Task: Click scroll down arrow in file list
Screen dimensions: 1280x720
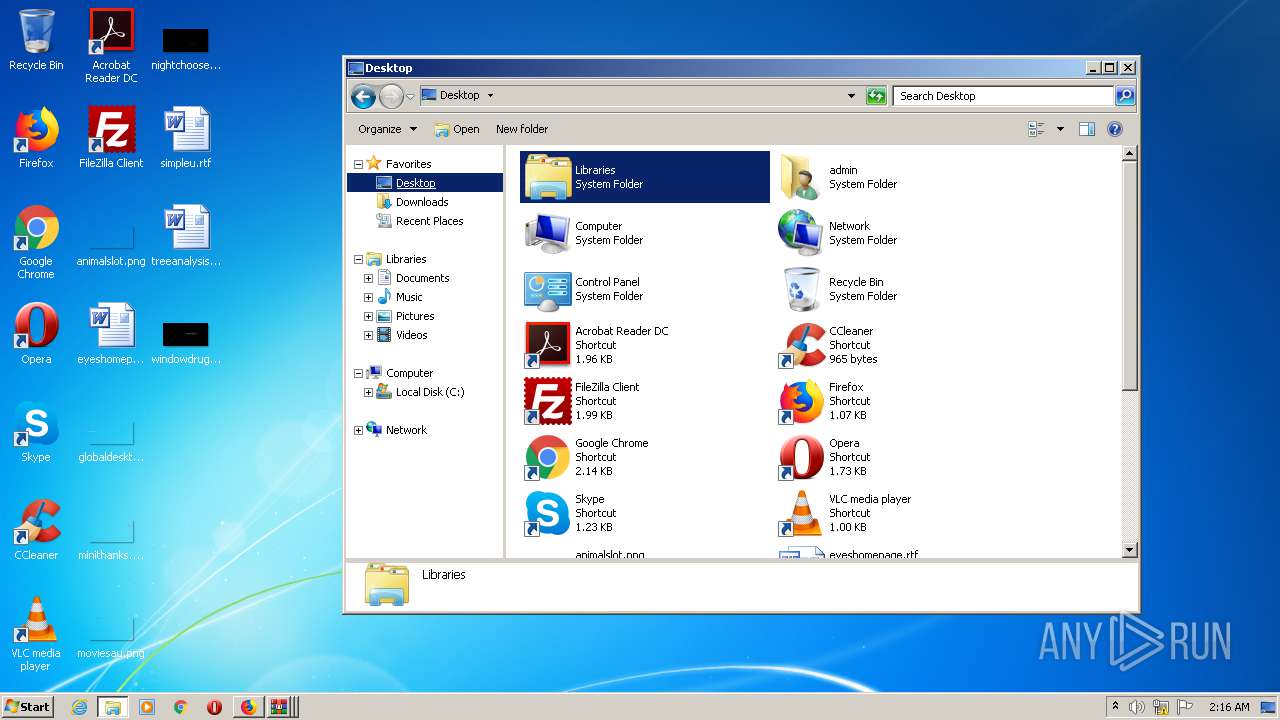Action: point(1130,550)
